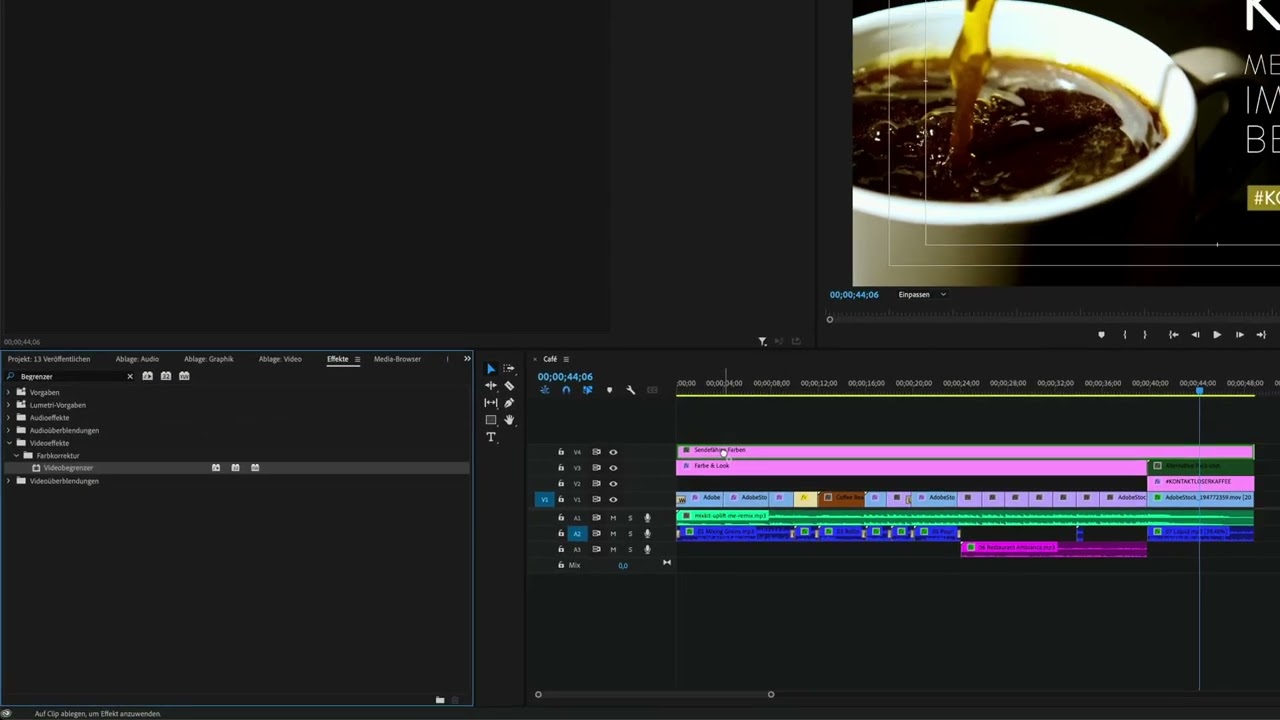This screenshot has width=1280, height=720.
Task: Solo audio track A2
Action: tap(630, 534)
